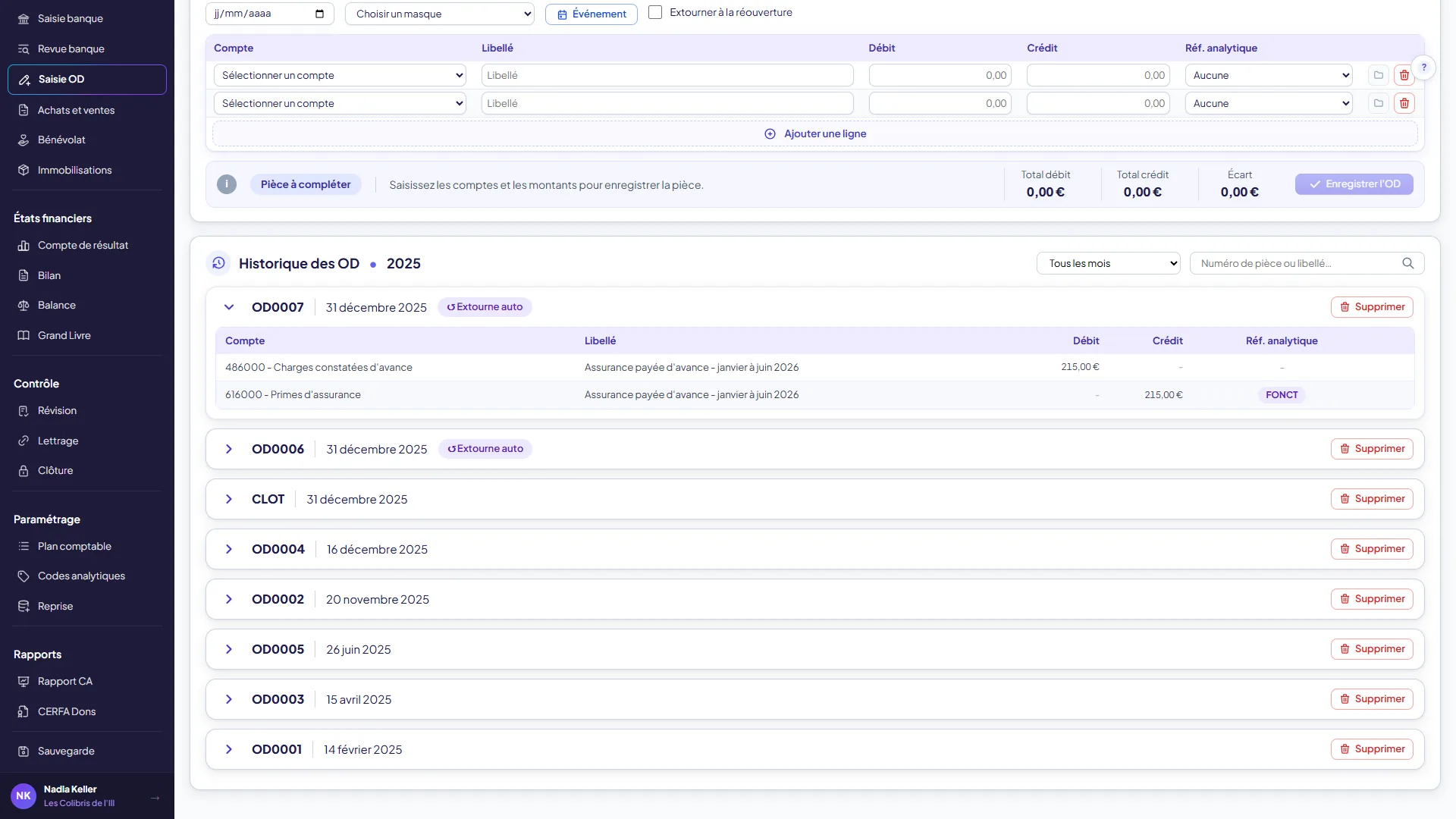Expand the OD0001 entry

click(x=229, y=749)
